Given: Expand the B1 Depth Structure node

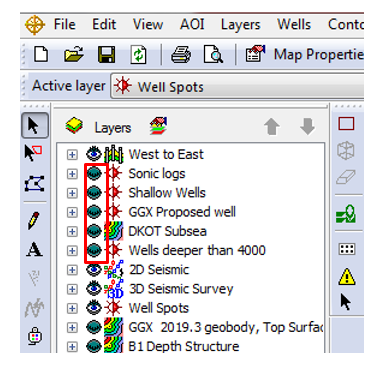Looking at the screenshot, I should [72, 347].
